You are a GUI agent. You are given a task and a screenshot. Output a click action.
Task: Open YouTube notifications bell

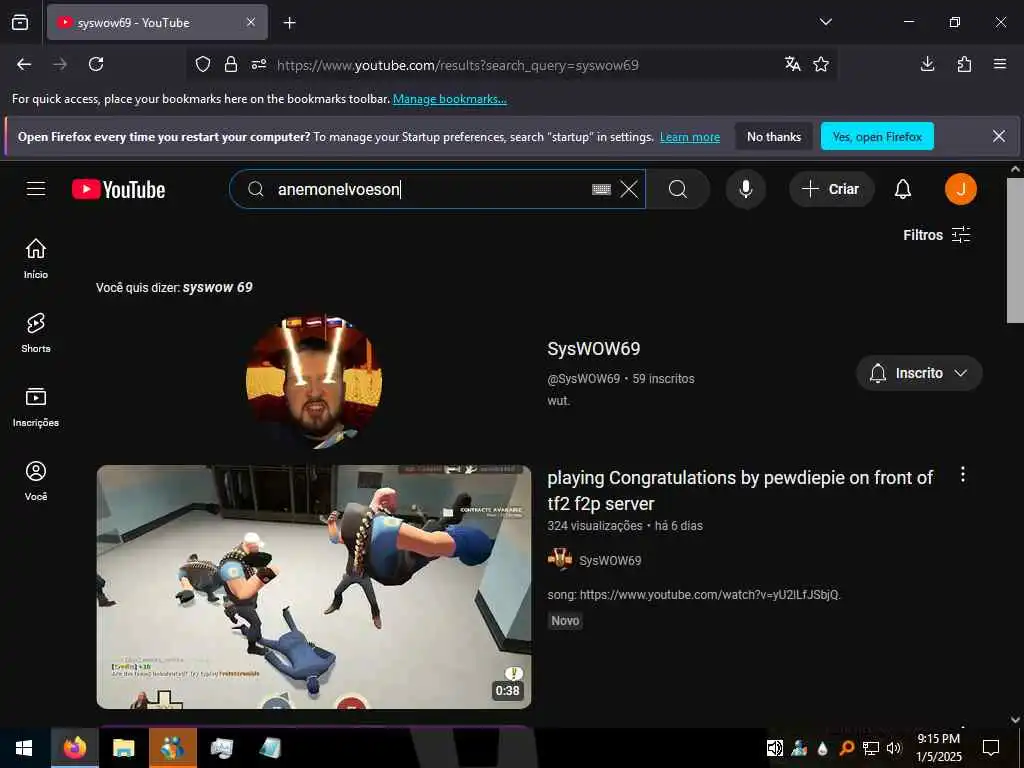(x=903, y=189)
